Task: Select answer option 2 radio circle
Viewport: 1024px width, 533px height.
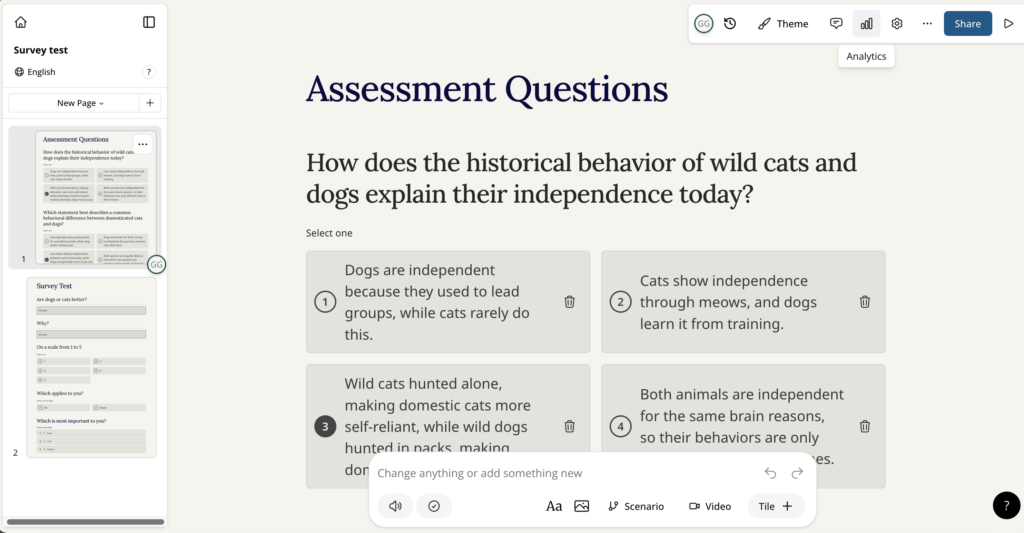Action: pos(620,302)
